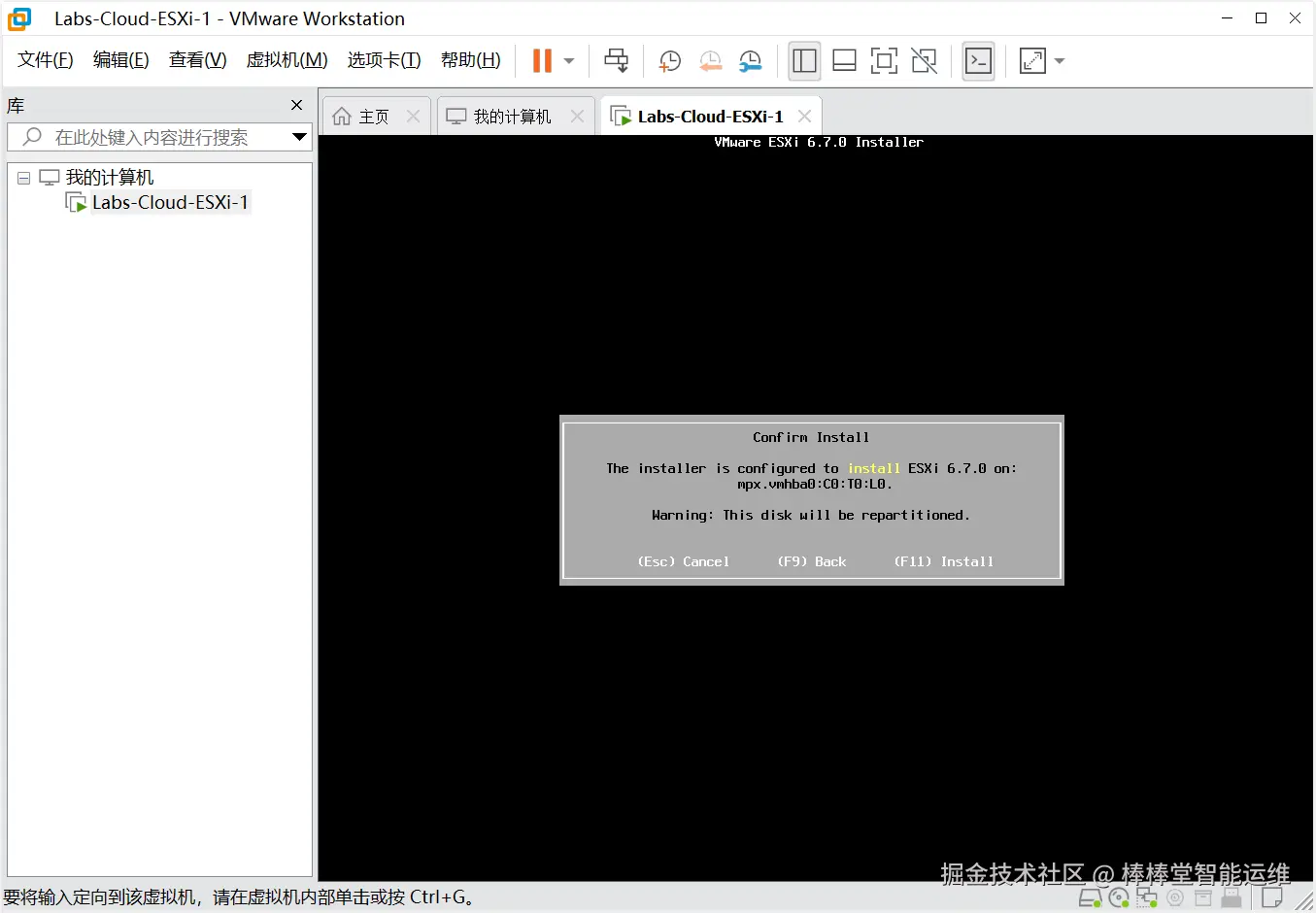
Task: Click the CD/DVD drive status icon
Action: (1118, 897)
